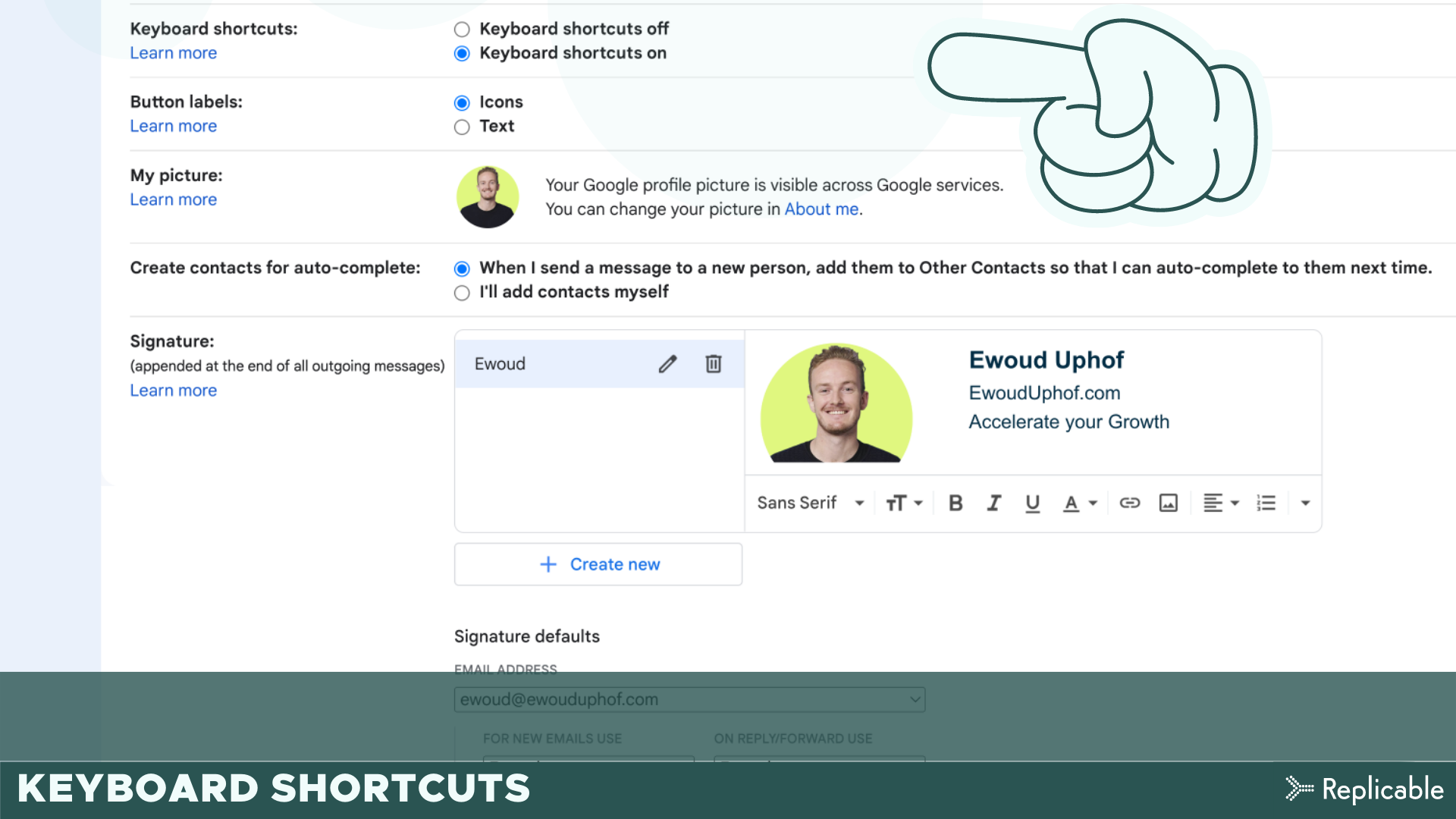Click the insert link icon

coord(1129,503)
